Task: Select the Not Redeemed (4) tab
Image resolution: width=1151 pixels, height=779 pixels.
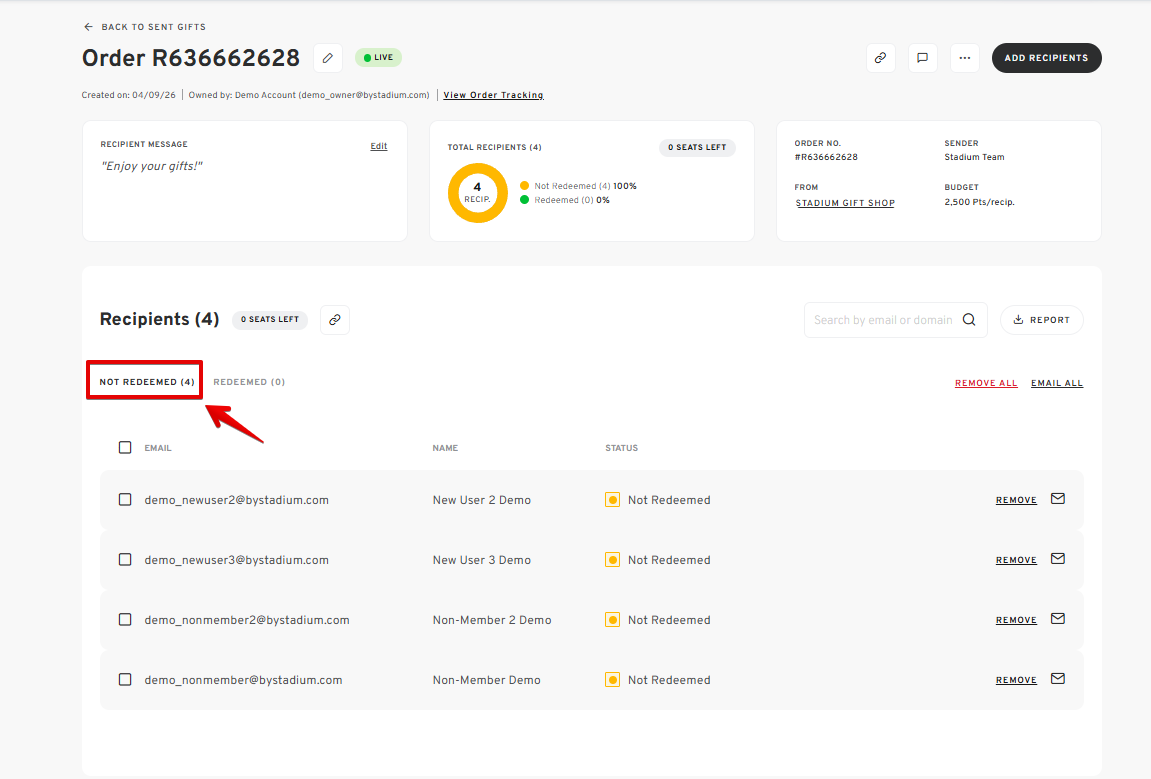Action: tap(147, 382)
